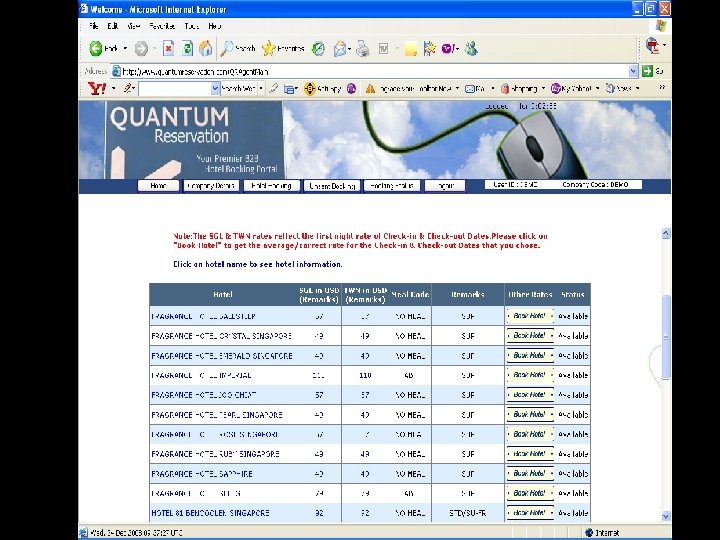Click the Mail envelope icon

point(340,49)
